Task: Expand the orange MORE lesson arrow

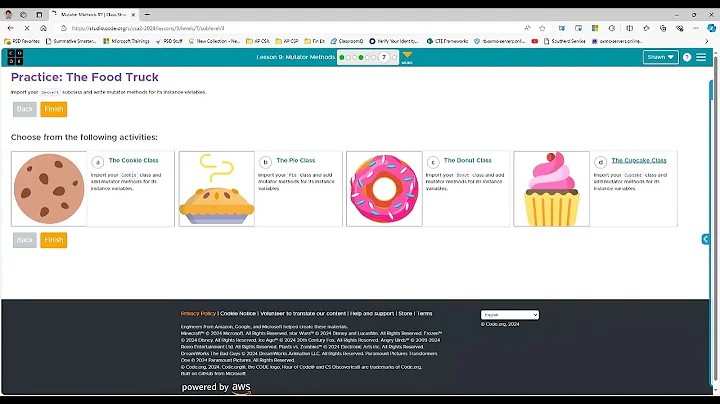Action: pos(407,57)
